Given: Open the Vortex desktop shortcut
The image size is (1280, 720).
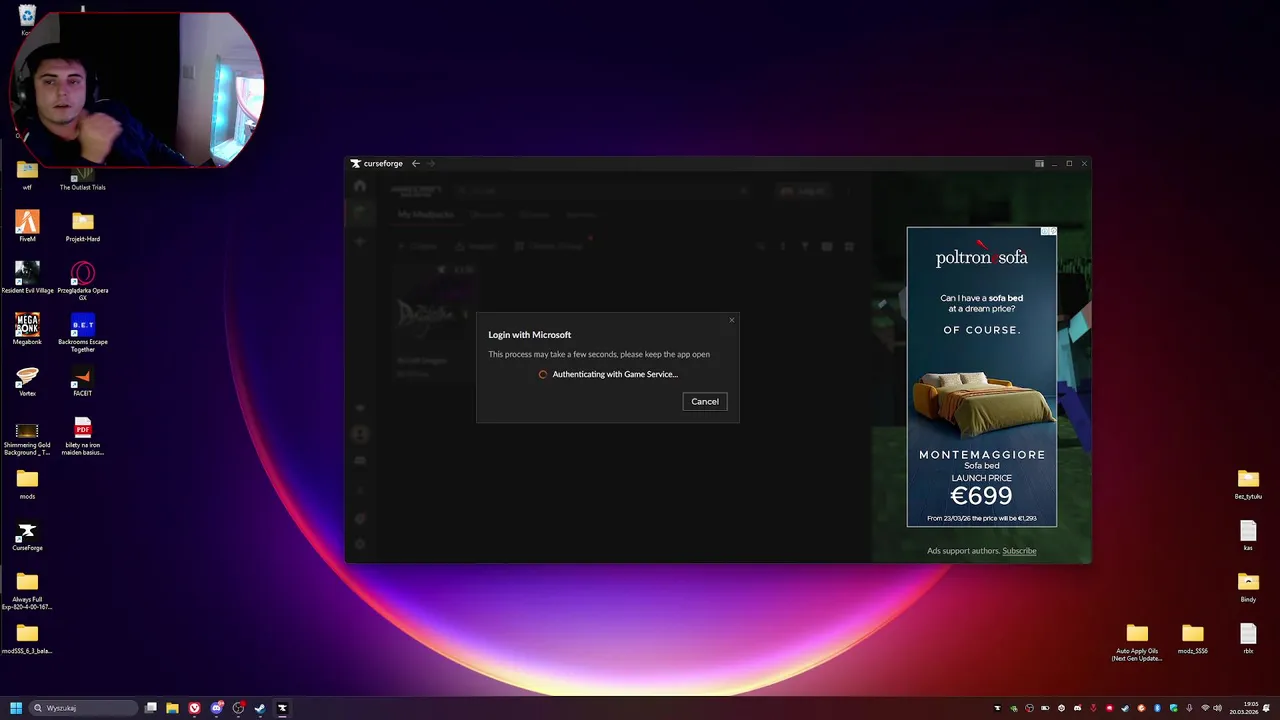Looking at the screenshot, I should tap(27, 381).
